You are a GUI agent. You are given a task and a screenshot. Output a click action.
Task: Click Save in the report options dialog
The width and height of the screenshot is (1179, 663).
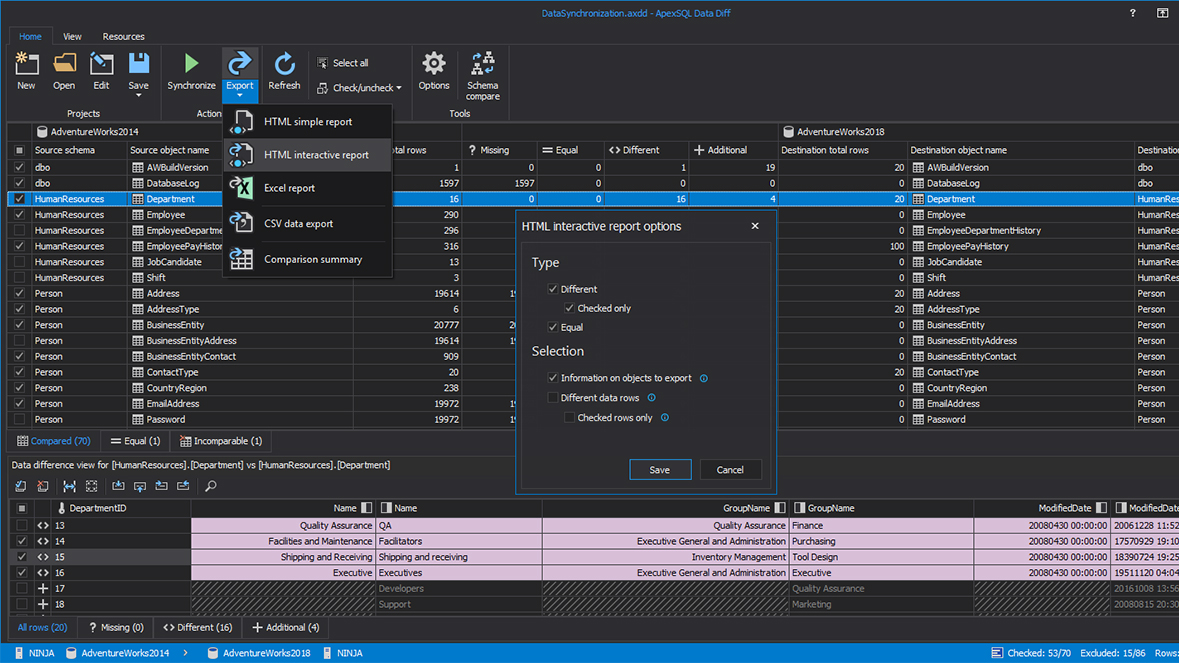(659, 470)
